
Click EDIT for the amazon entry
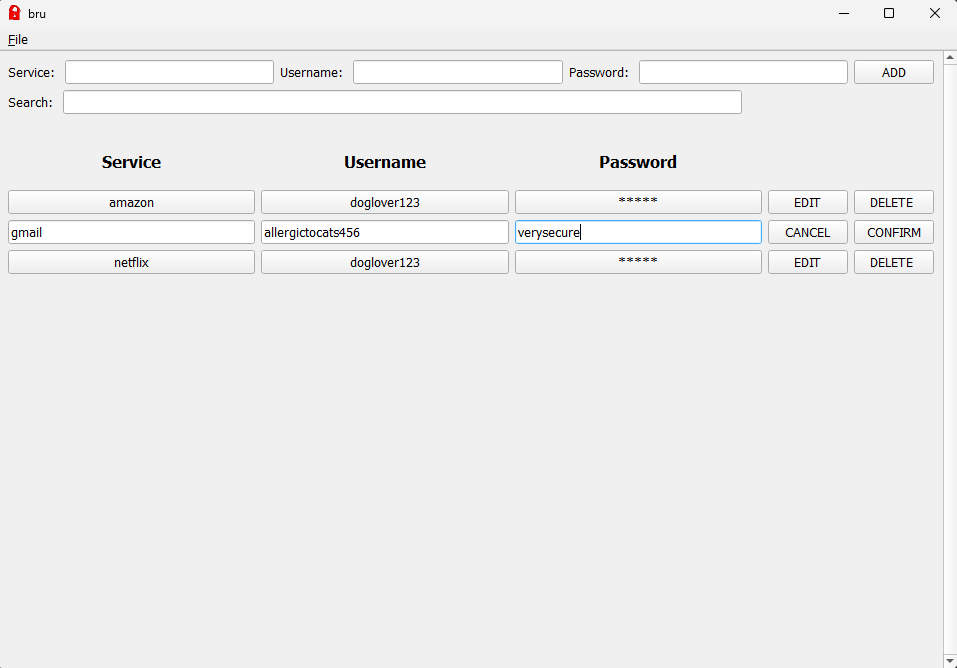click(x=807, y=202)
